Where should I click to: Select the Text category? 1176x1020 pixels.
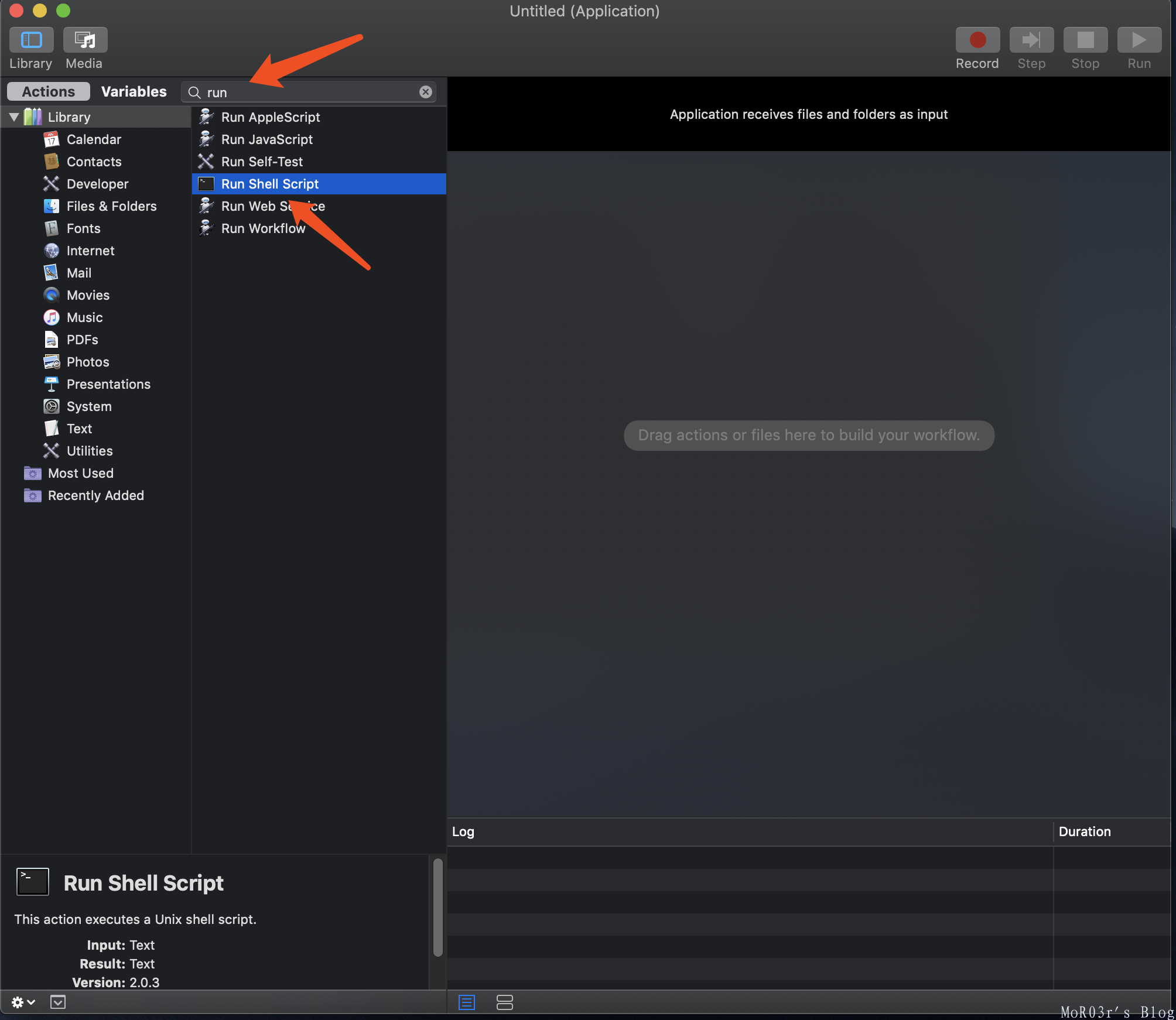pos(96,429)
